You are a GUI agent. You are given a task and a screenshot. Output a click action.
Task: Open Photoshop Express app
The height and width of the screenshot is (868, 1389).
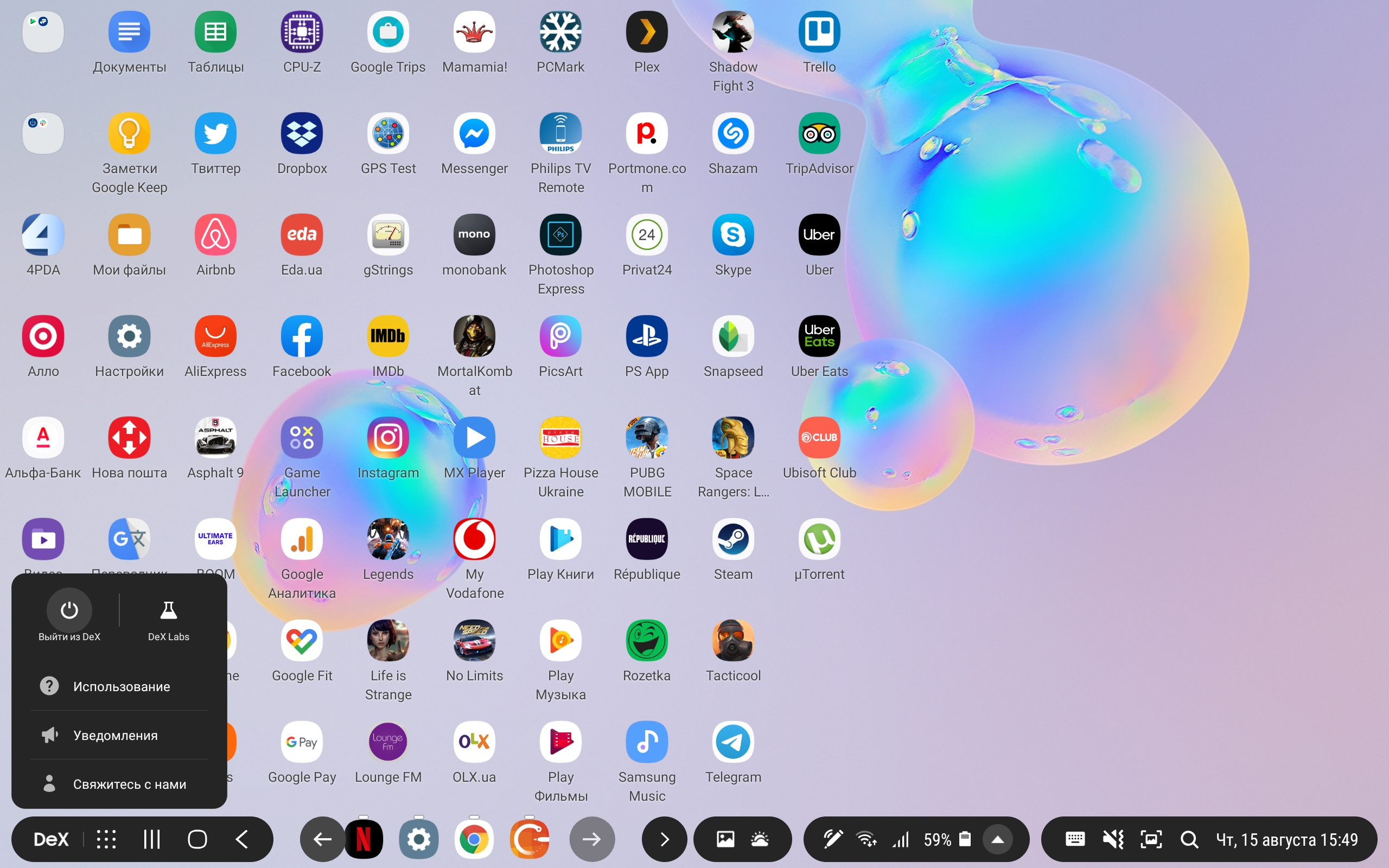pyautogui.click(x=560, y=235)
